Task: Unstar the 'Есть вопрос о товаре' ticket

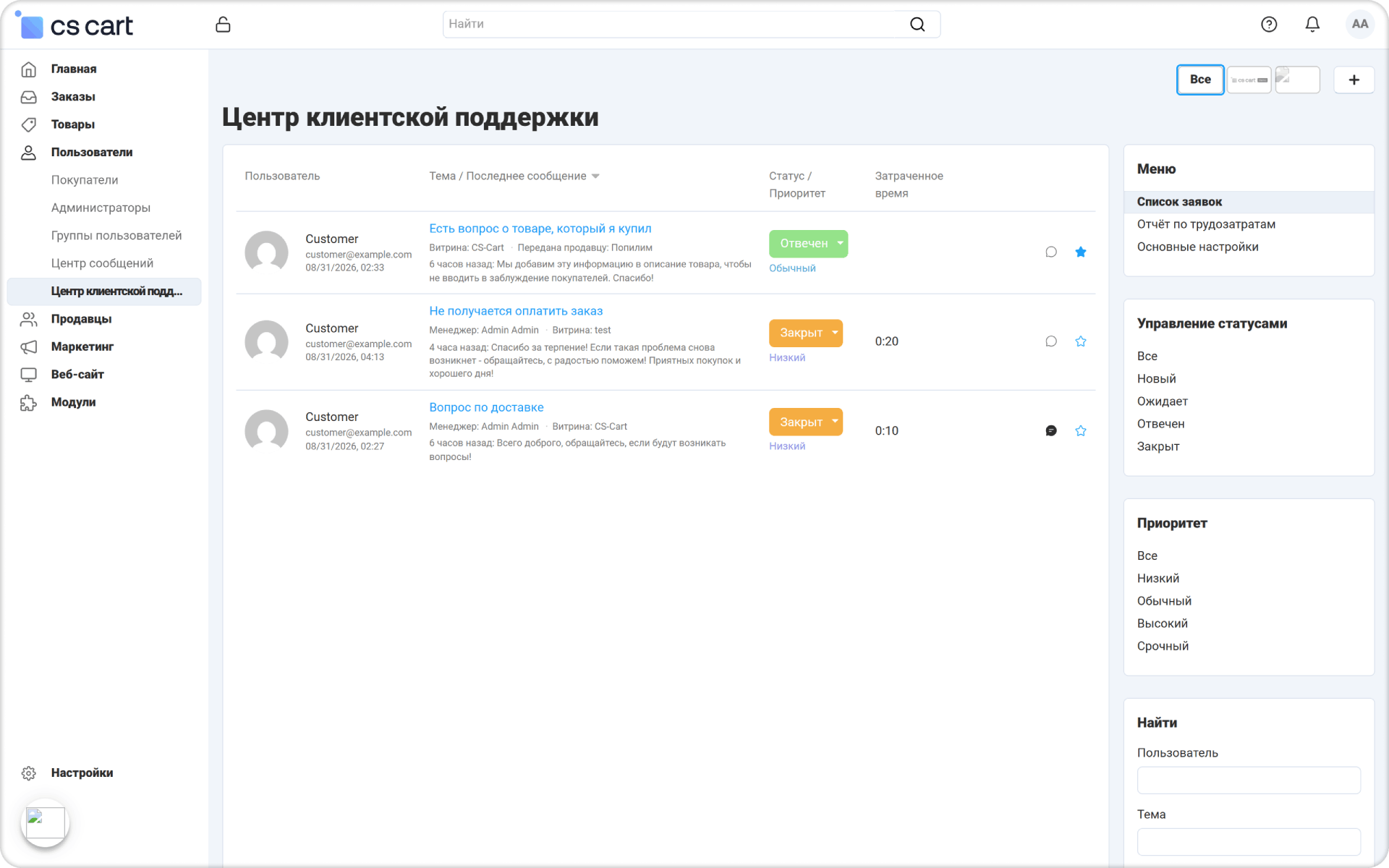Action: click(x=1081, y=252)
